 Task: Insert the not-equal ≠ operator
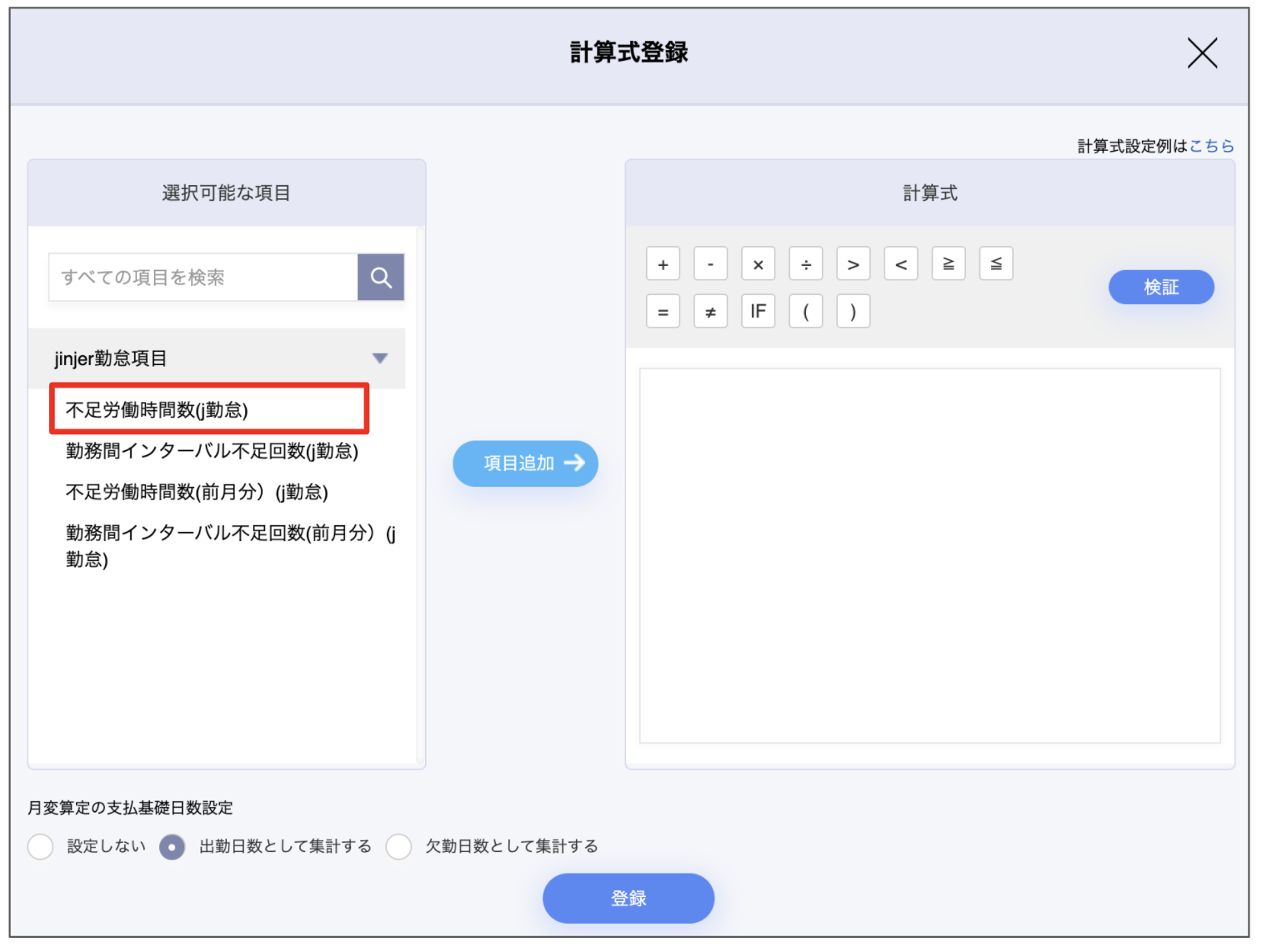click(710, 312)
